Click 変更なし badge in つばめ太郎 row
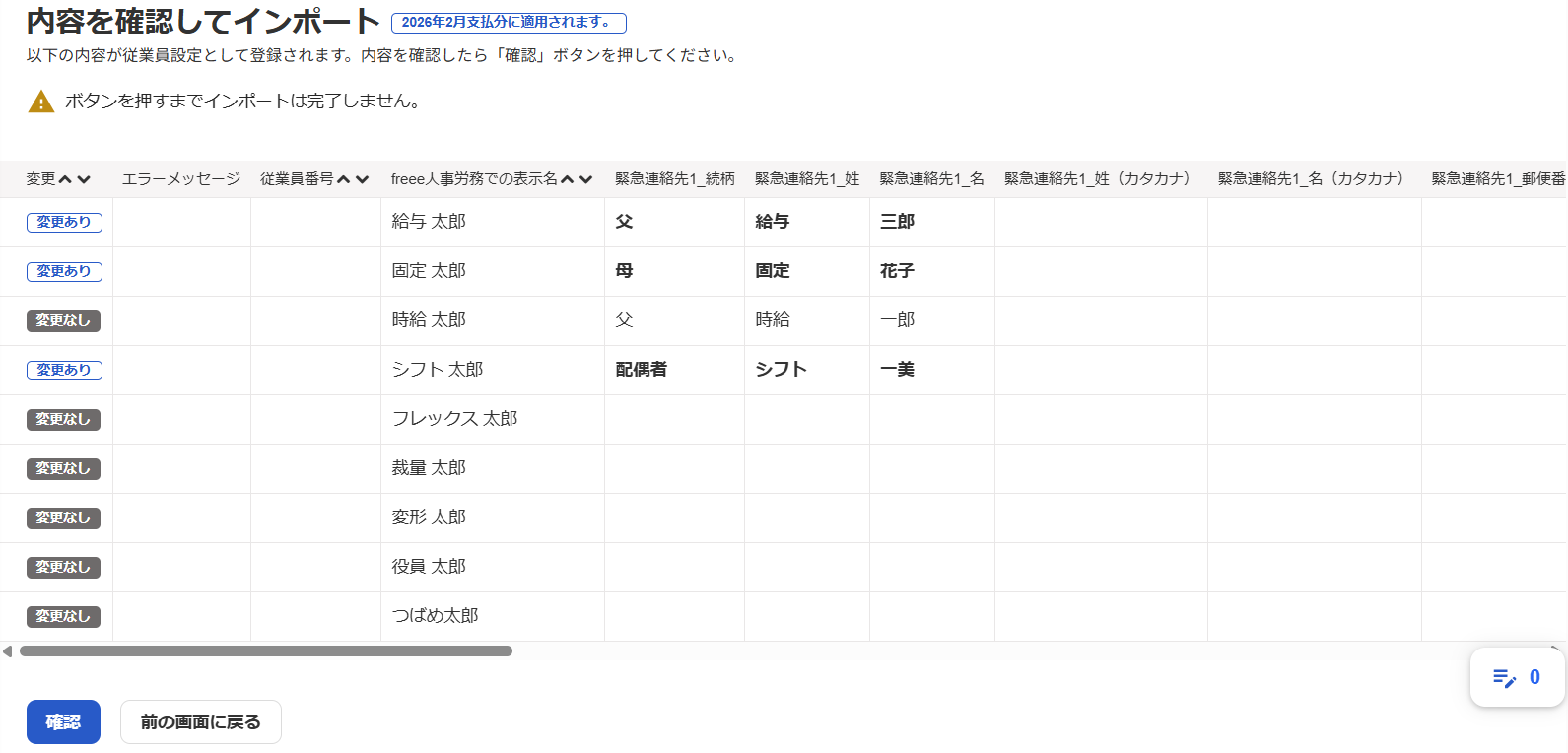The height and width of the screenshot is (753, 1568). 63,617
